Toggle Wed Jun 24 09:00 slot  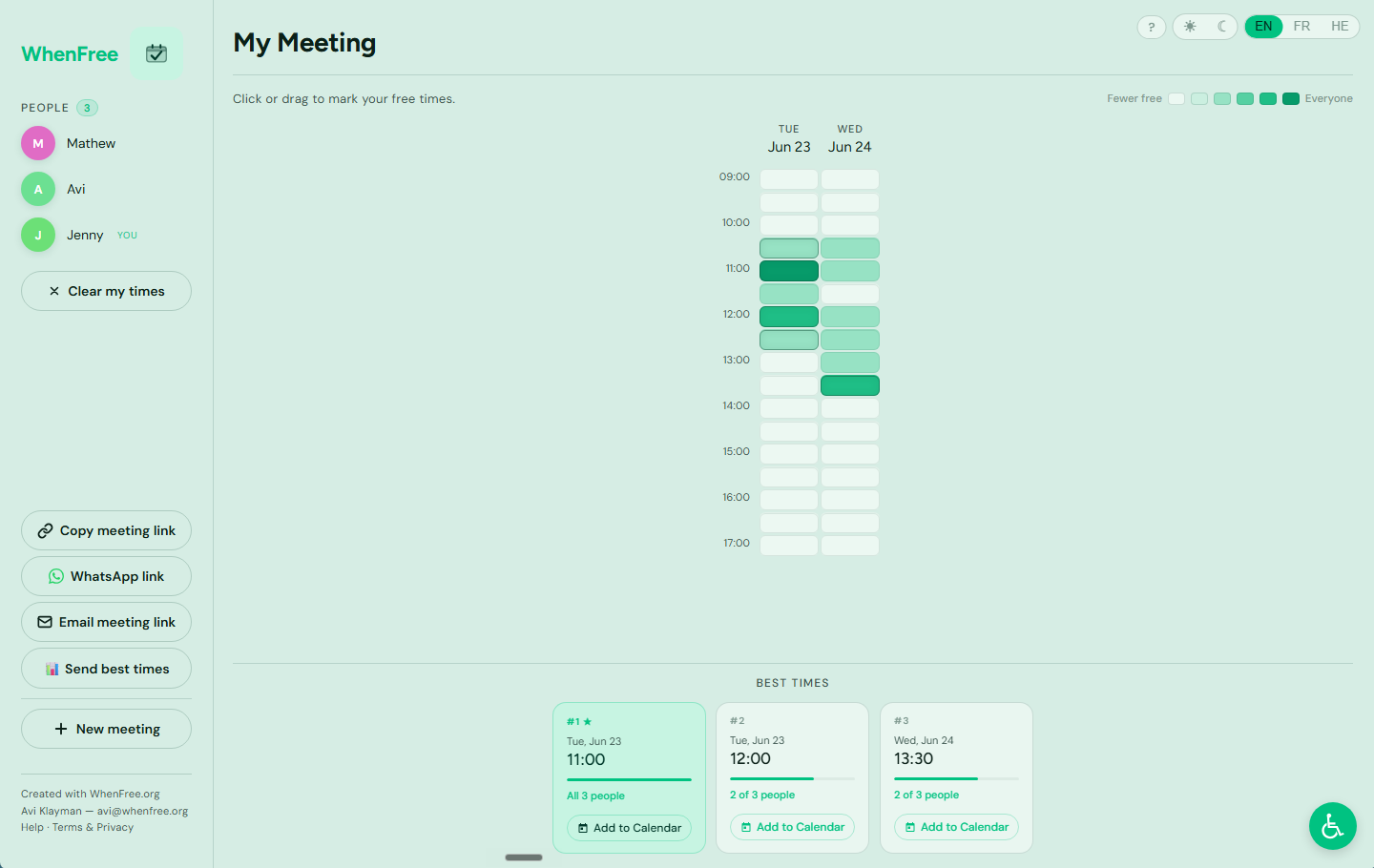[850, 179]
